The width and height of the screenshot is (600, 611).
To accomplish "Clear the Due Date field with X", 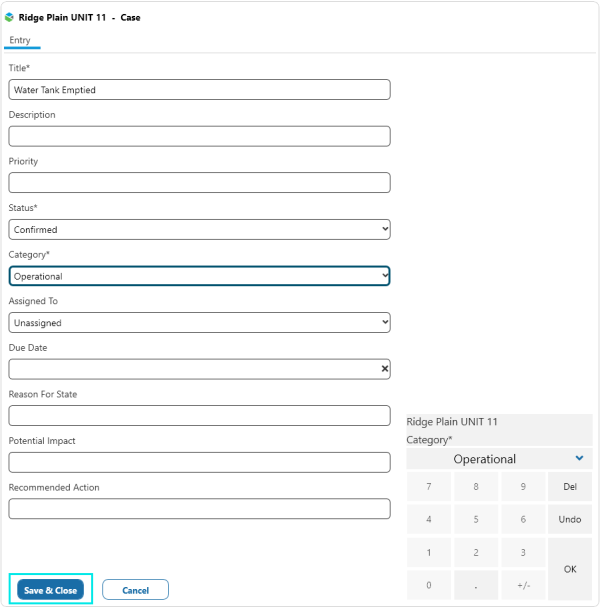I will click(384, 369).
